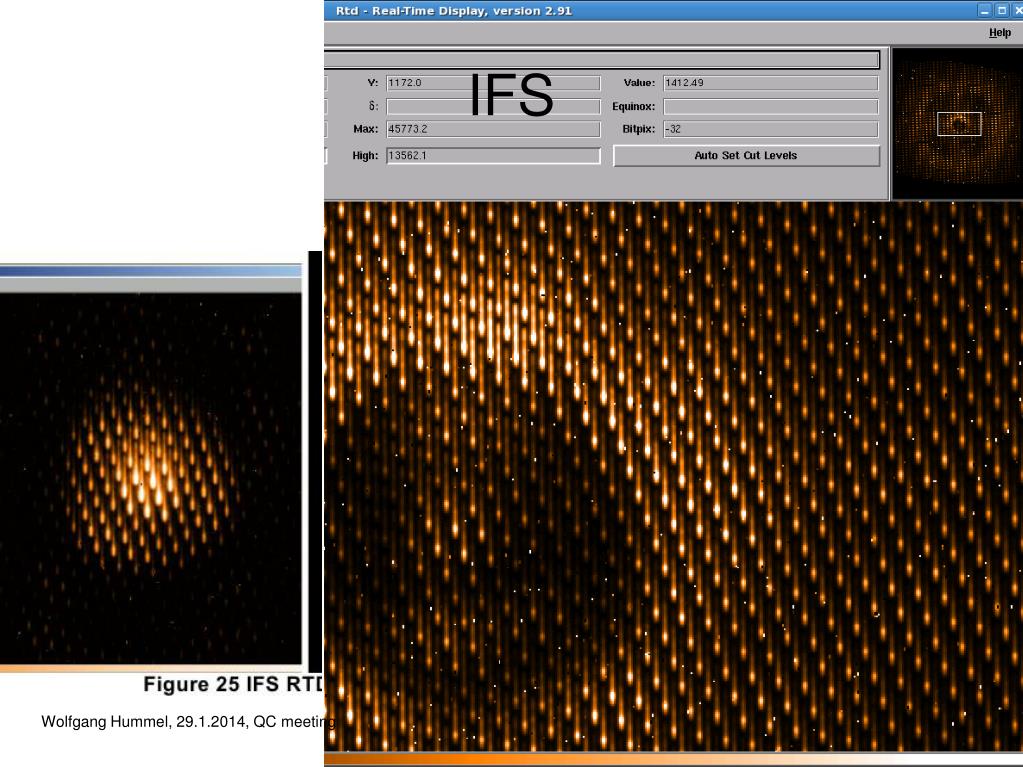Screen dimensions: 1023x767
Task: Focus the High cut level input
Action: tap(492, 156)
